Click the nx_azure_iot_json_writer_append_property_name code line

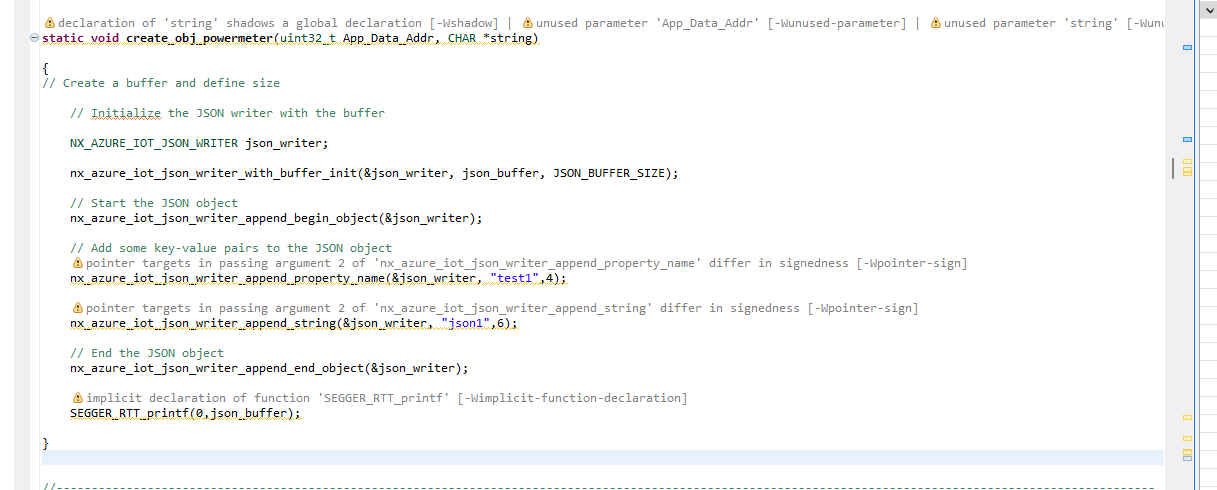tap(318, 278)
